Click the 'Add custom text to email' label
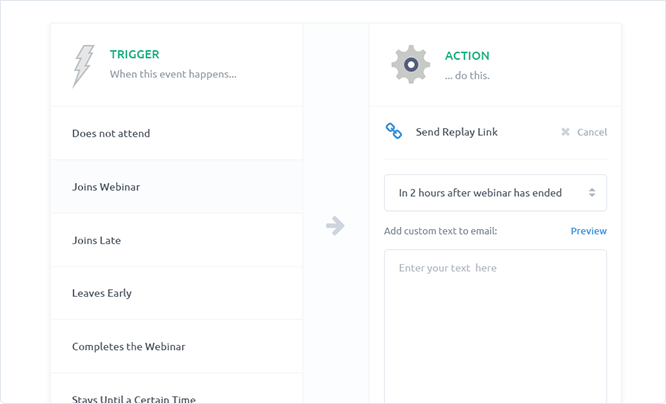 pos(440,231)
